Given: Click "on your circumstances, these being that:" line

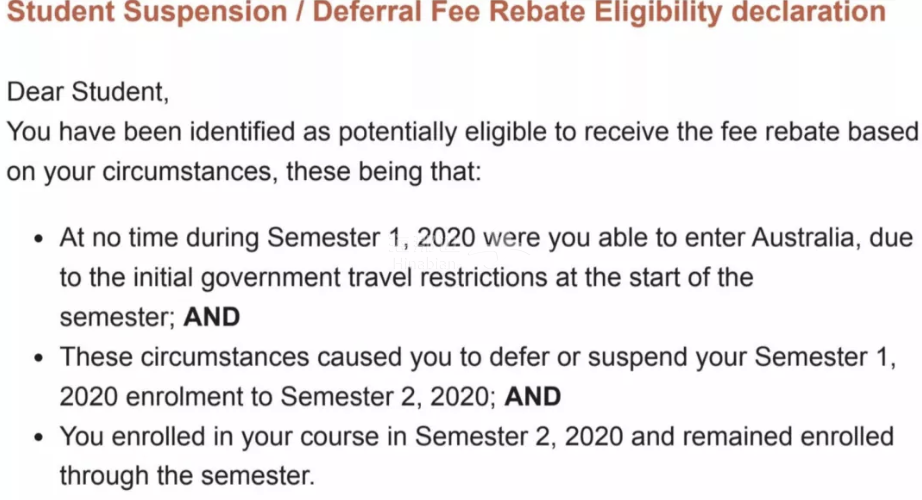Looking at the screenshot, I should point(244,170).
